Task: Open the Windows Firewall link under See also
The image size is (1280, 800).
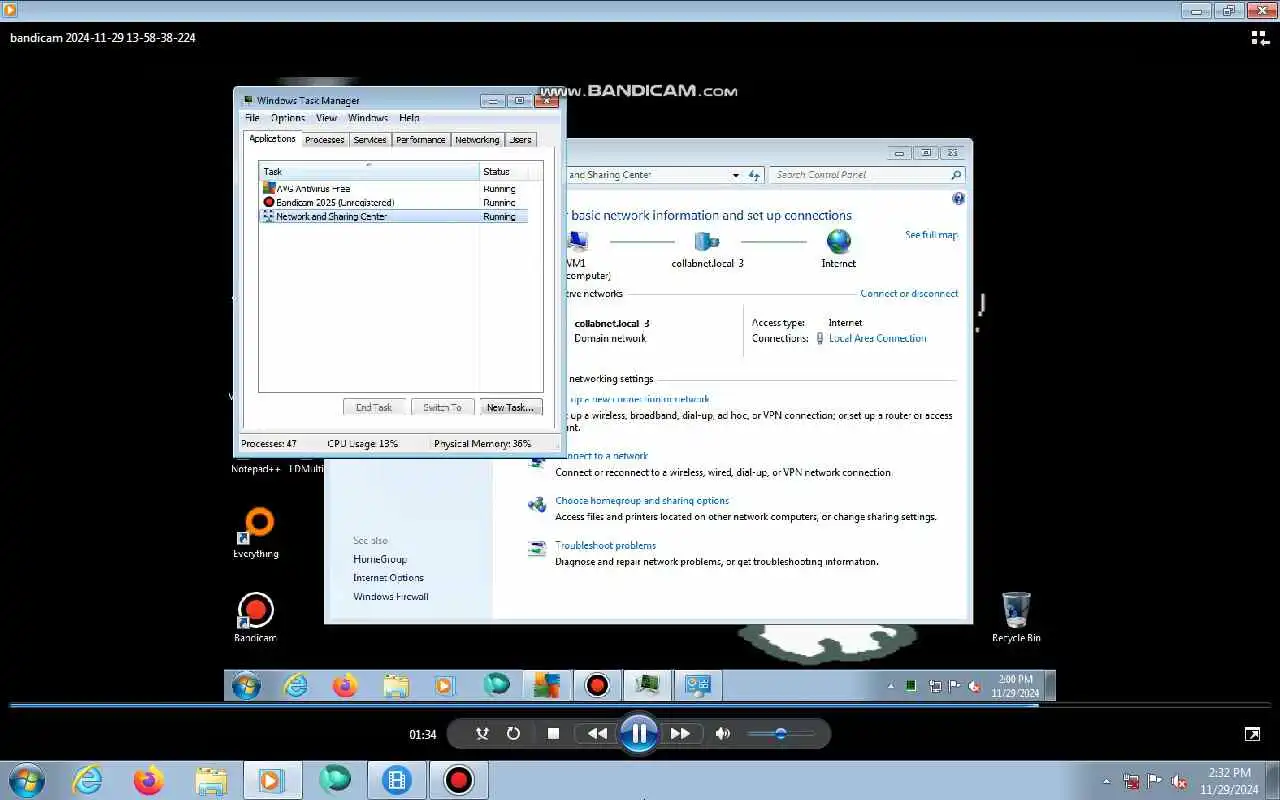Action: 391,597
